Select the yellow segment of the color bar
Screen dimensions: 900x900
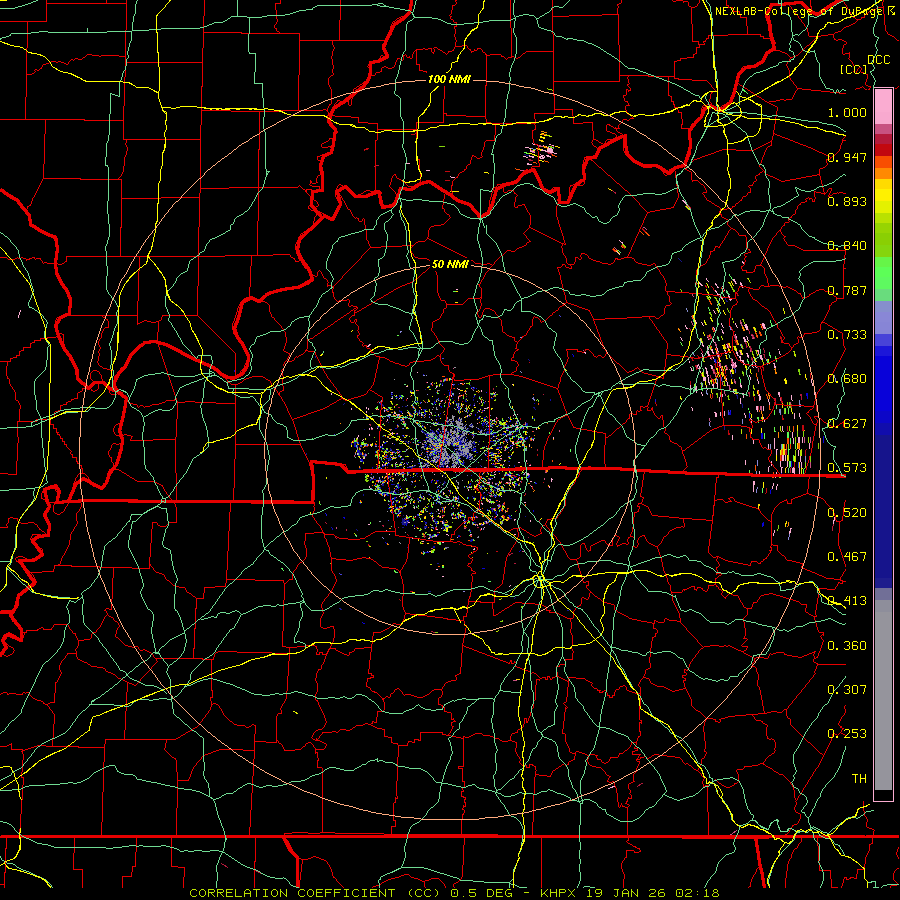(883, 196)
